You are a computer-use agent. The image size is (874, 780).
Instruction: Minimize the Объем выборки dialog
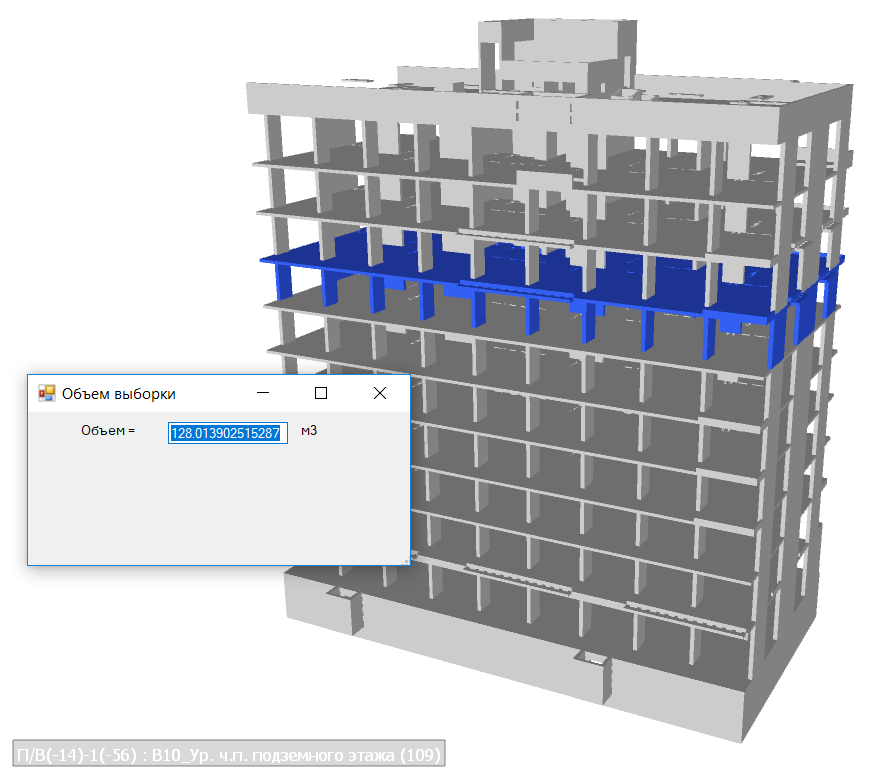point(263,393)
